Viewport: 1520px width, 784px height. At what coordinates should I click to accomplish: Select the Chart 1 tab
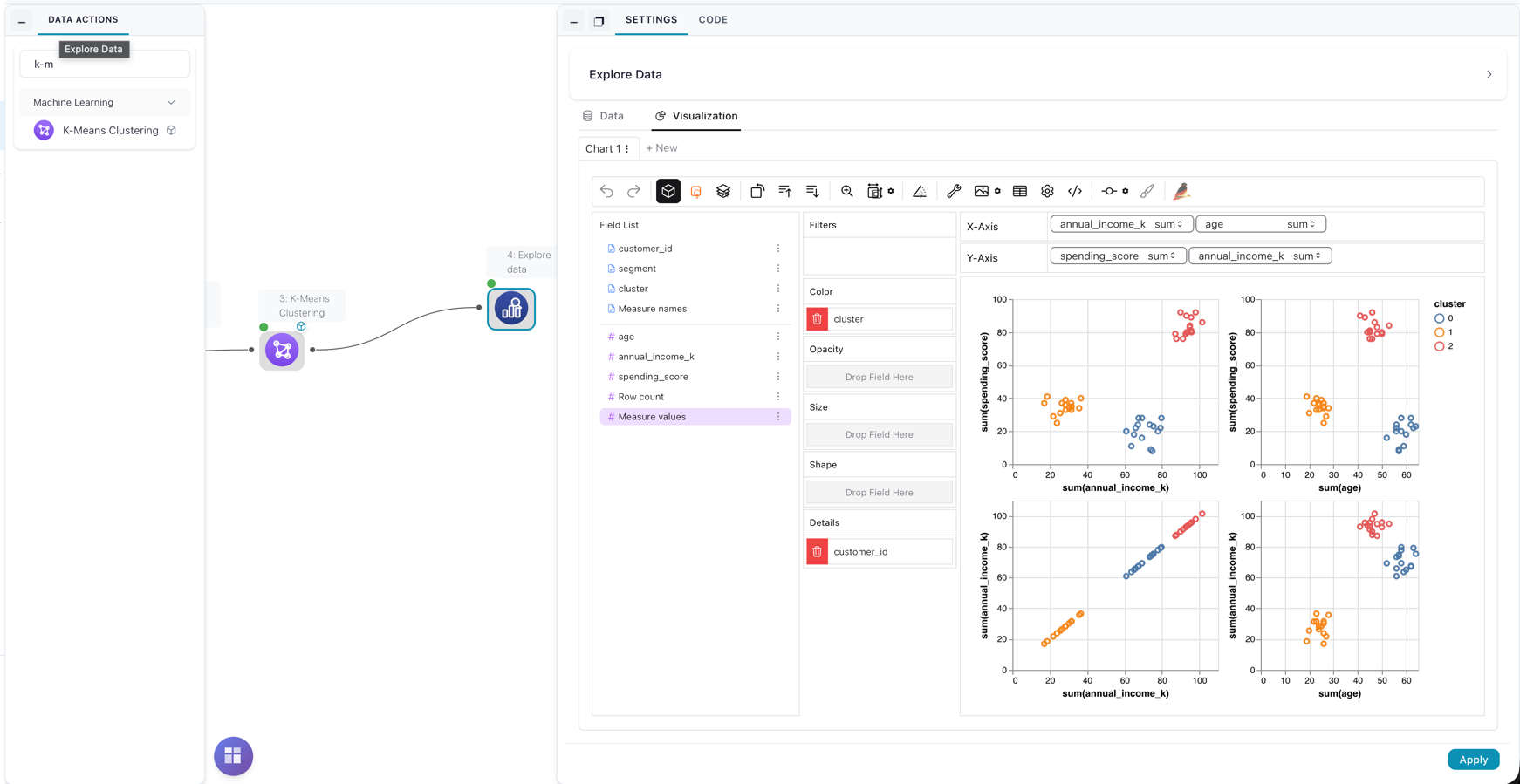pyautogui.click(x=603, y=149)
